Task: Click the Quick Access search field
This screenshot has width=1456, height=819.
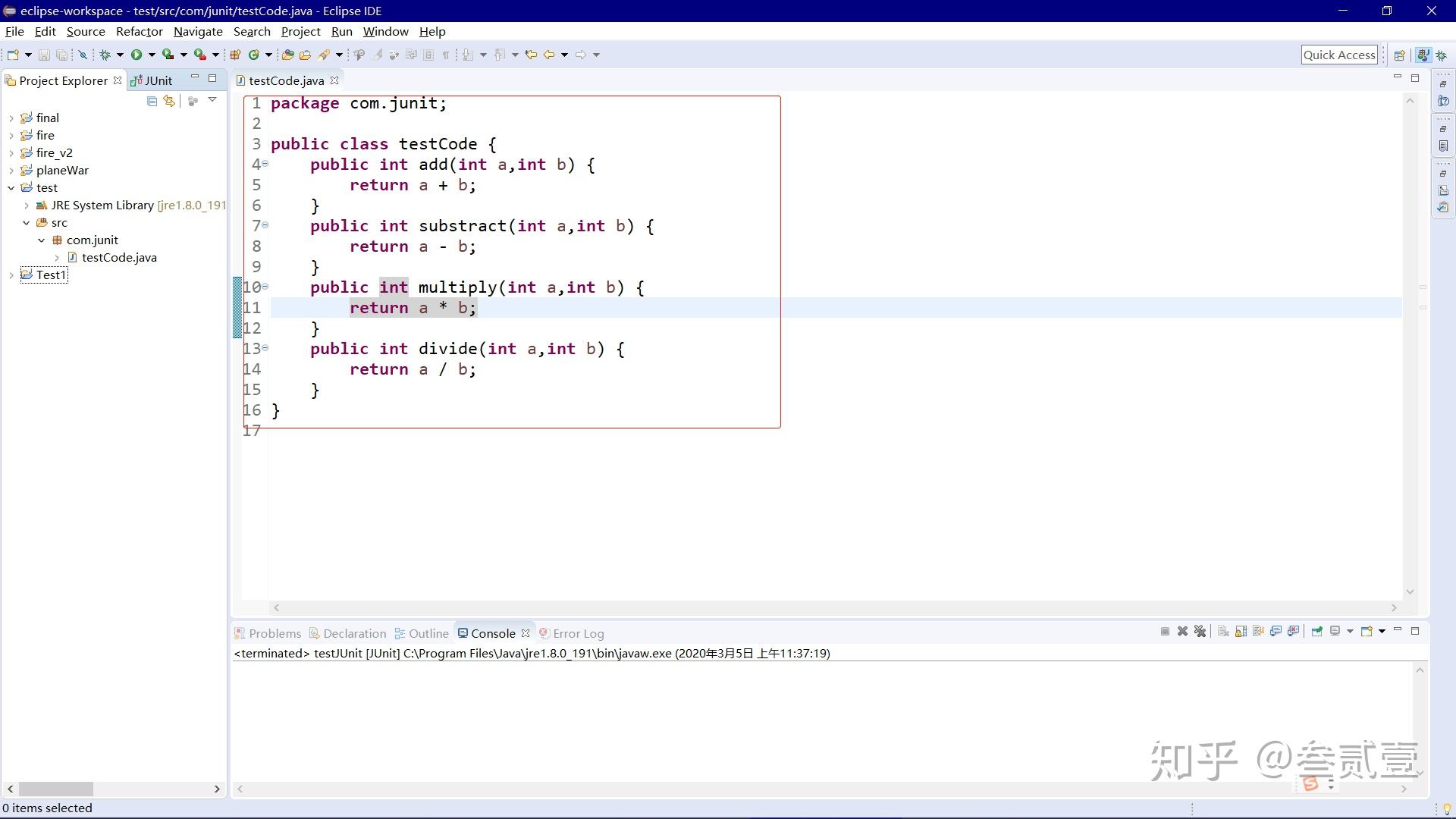Action: (1339, 55)
